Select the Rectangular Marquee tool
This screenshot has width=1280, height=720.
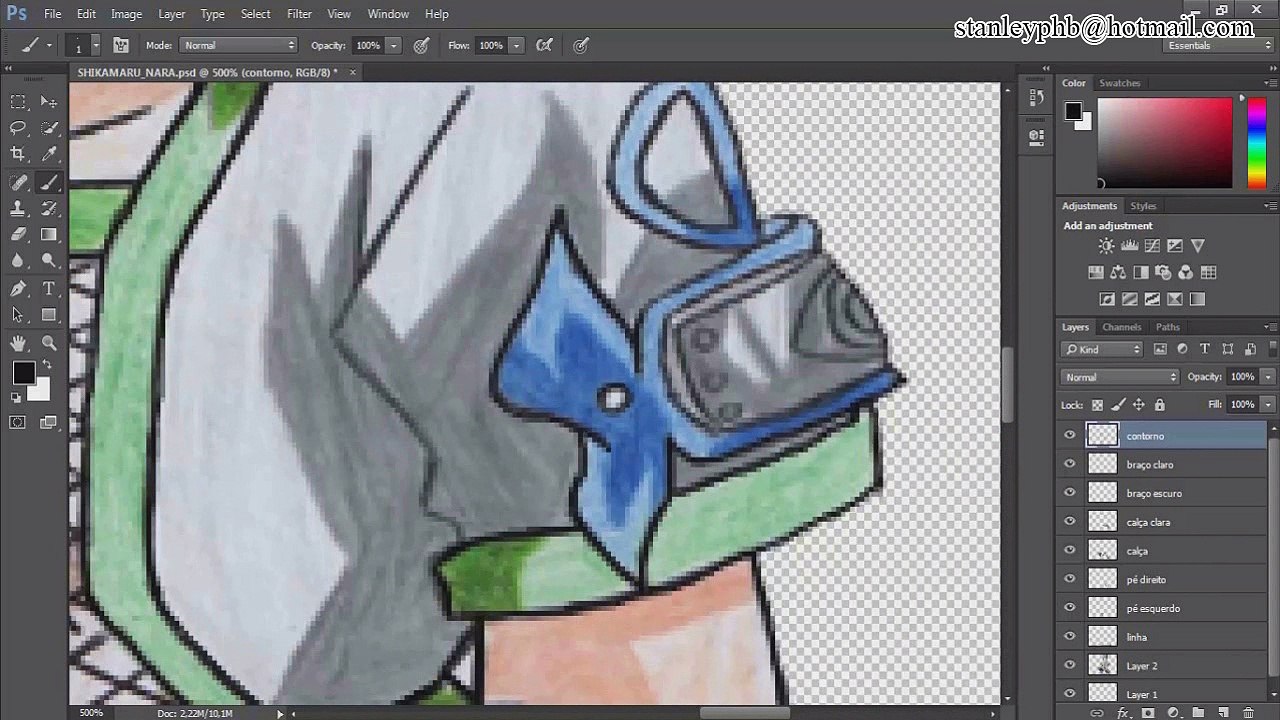click(x=18, y=102)
